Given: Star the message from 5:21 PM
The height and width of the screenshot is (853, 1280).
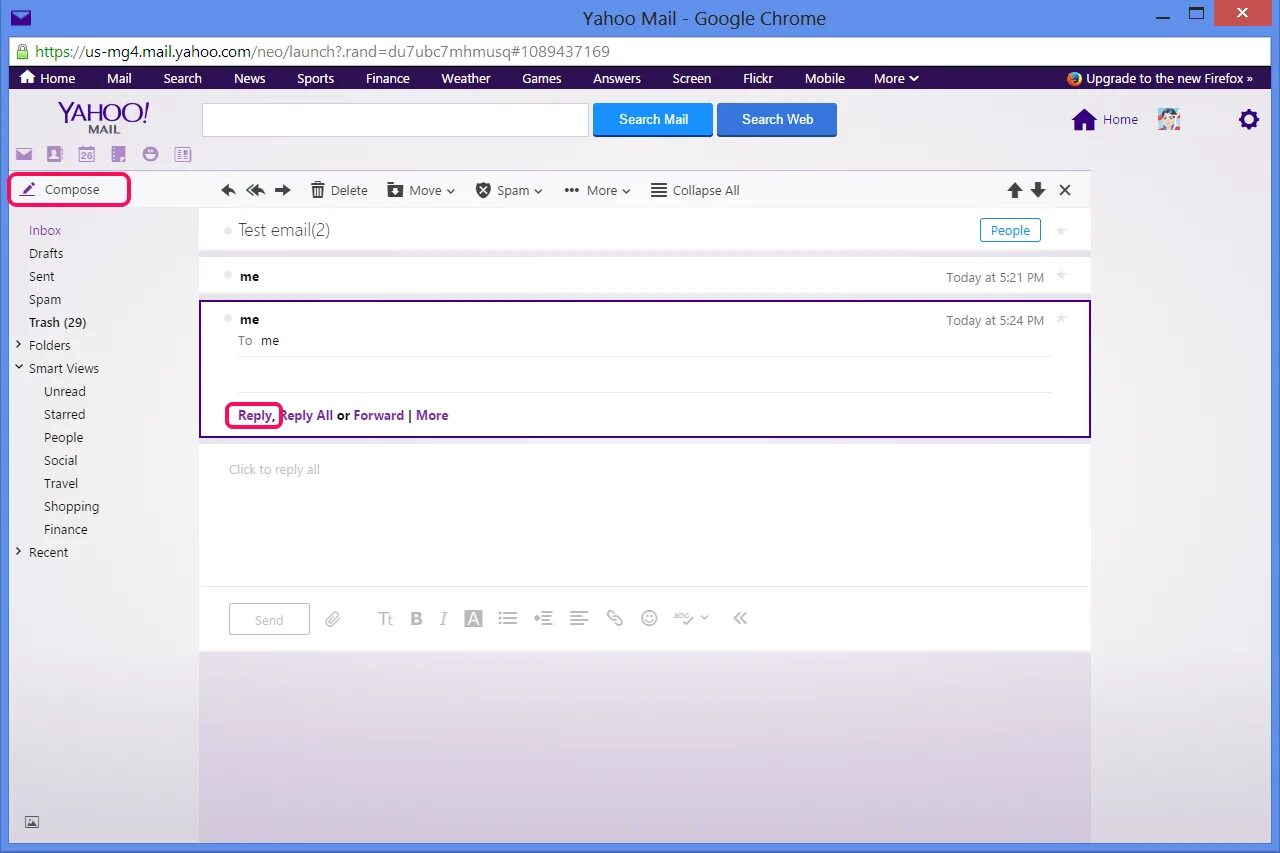Looking at the screenshot, I should tap(1061, 275).
